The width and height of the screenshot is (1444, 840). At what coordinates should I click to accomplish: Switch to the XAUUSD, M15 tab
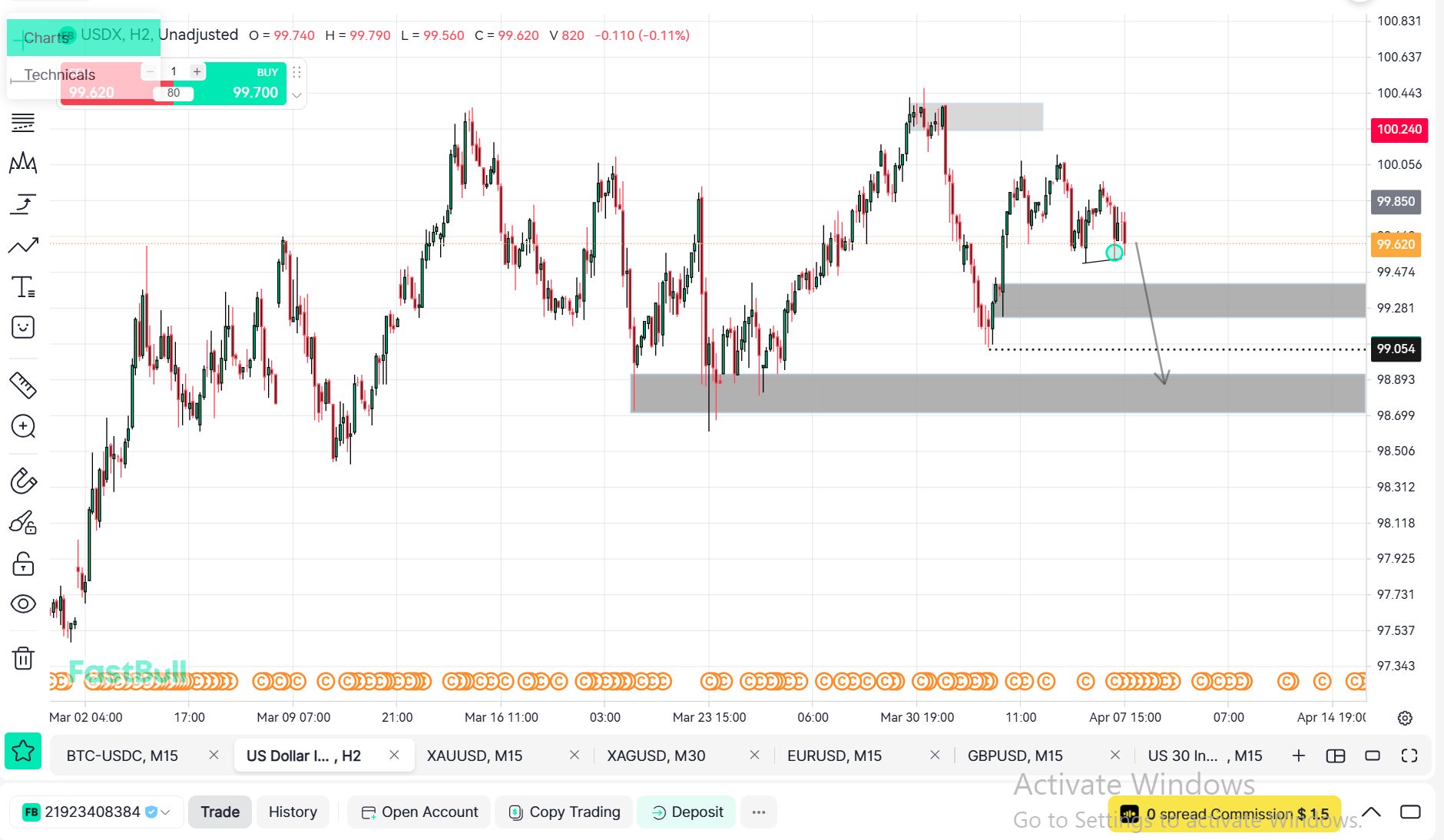point(474,756)
